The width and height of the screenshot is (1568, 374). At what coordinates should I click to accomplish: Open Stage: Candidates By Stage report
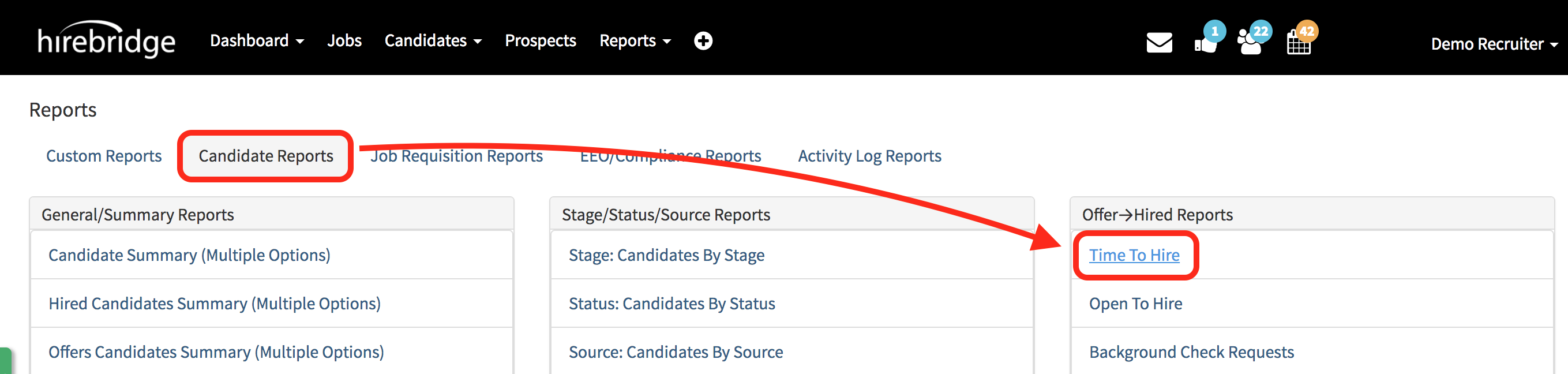[x=666, y=255]
